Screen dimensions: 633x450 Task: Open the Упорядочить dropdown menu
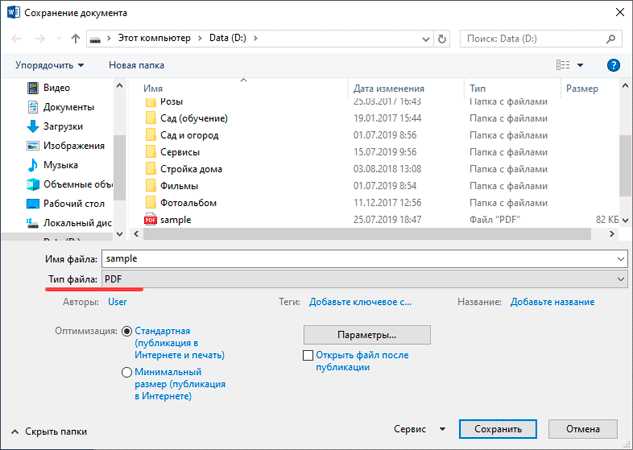coord(50,65)
